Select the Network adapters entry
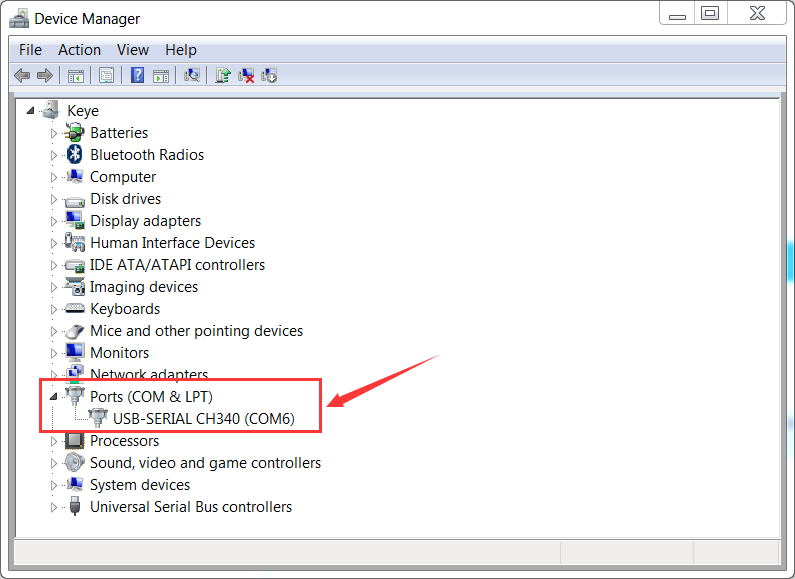Screen dimensions: 795x579 coord(149,375)
